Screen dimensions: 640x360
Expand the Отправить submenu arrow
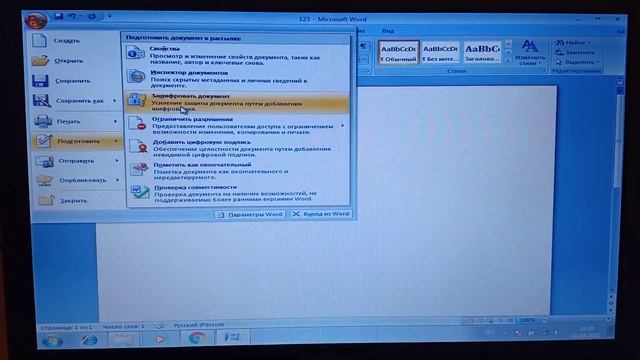coord(117,161)
